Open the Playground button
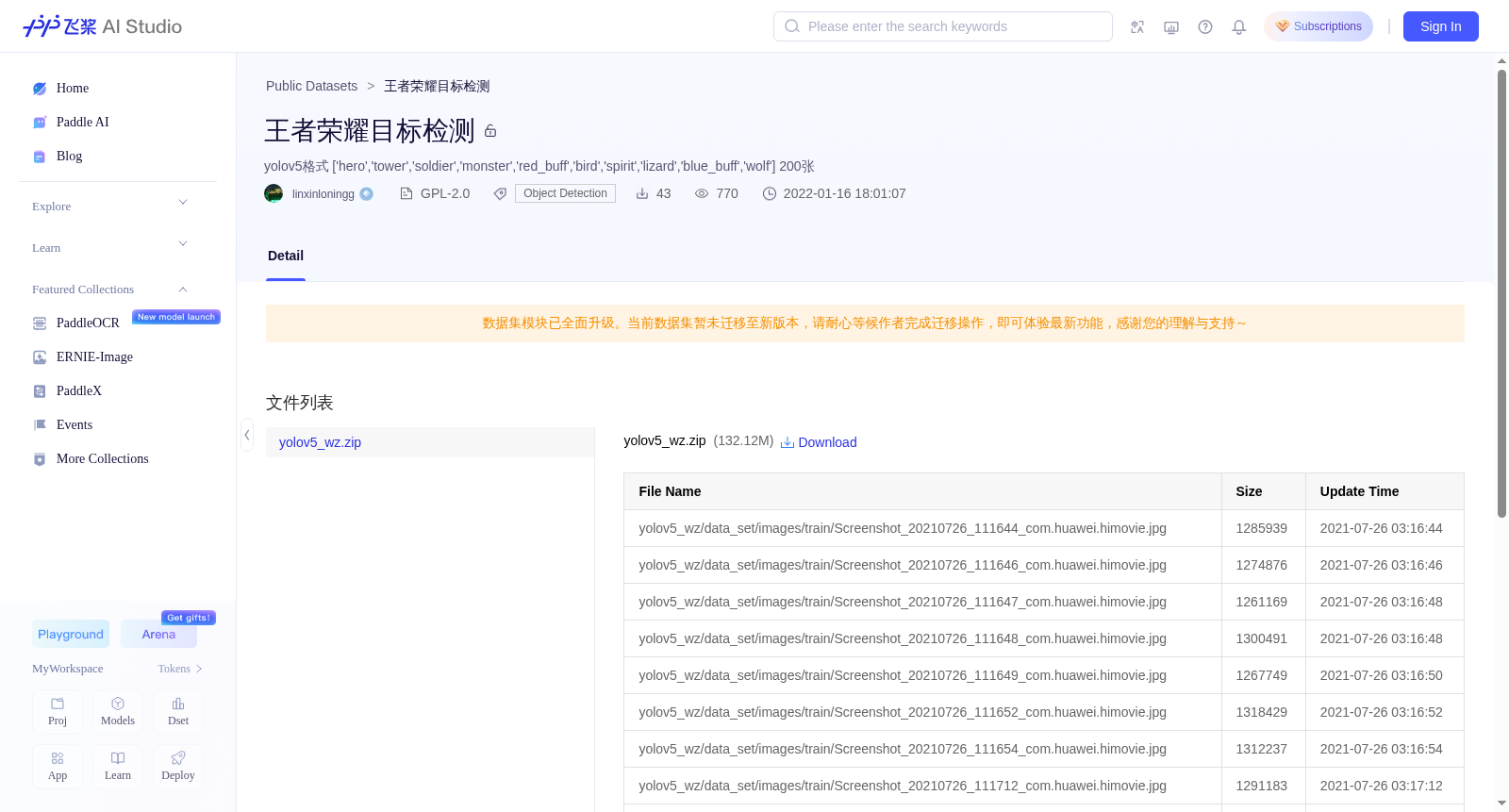 pyautogui.click(x=71, y=634)
